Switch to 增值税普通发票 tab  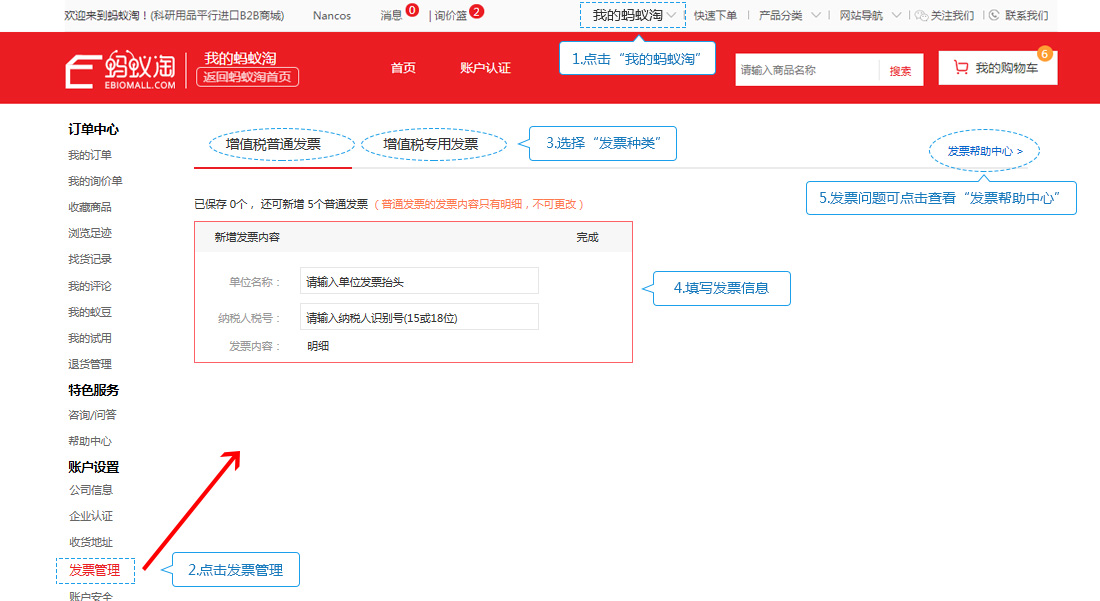(273, 144)
